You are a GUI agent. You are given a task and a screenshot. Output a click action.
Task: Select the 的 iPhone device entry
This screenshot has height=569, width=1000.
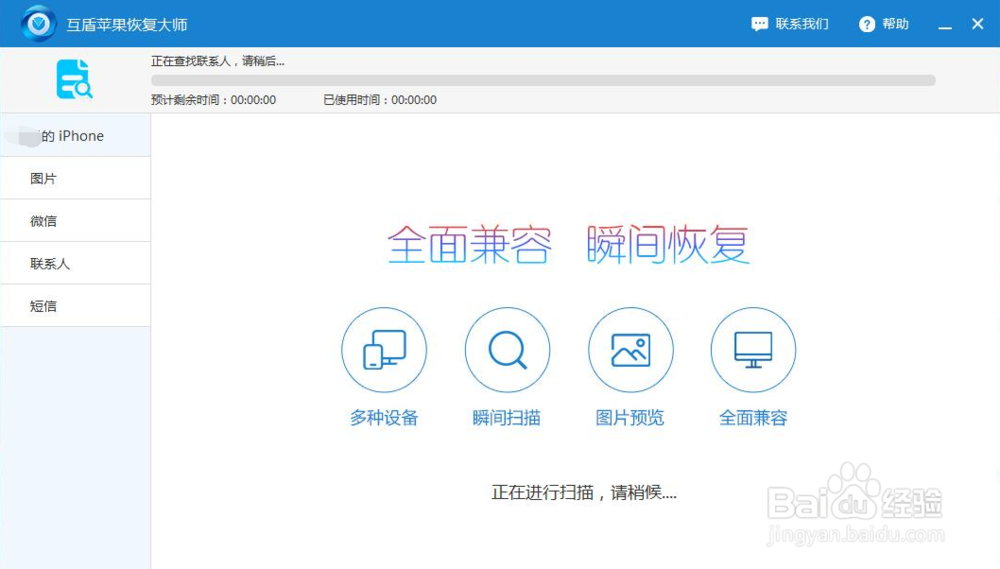click(75, 136)
